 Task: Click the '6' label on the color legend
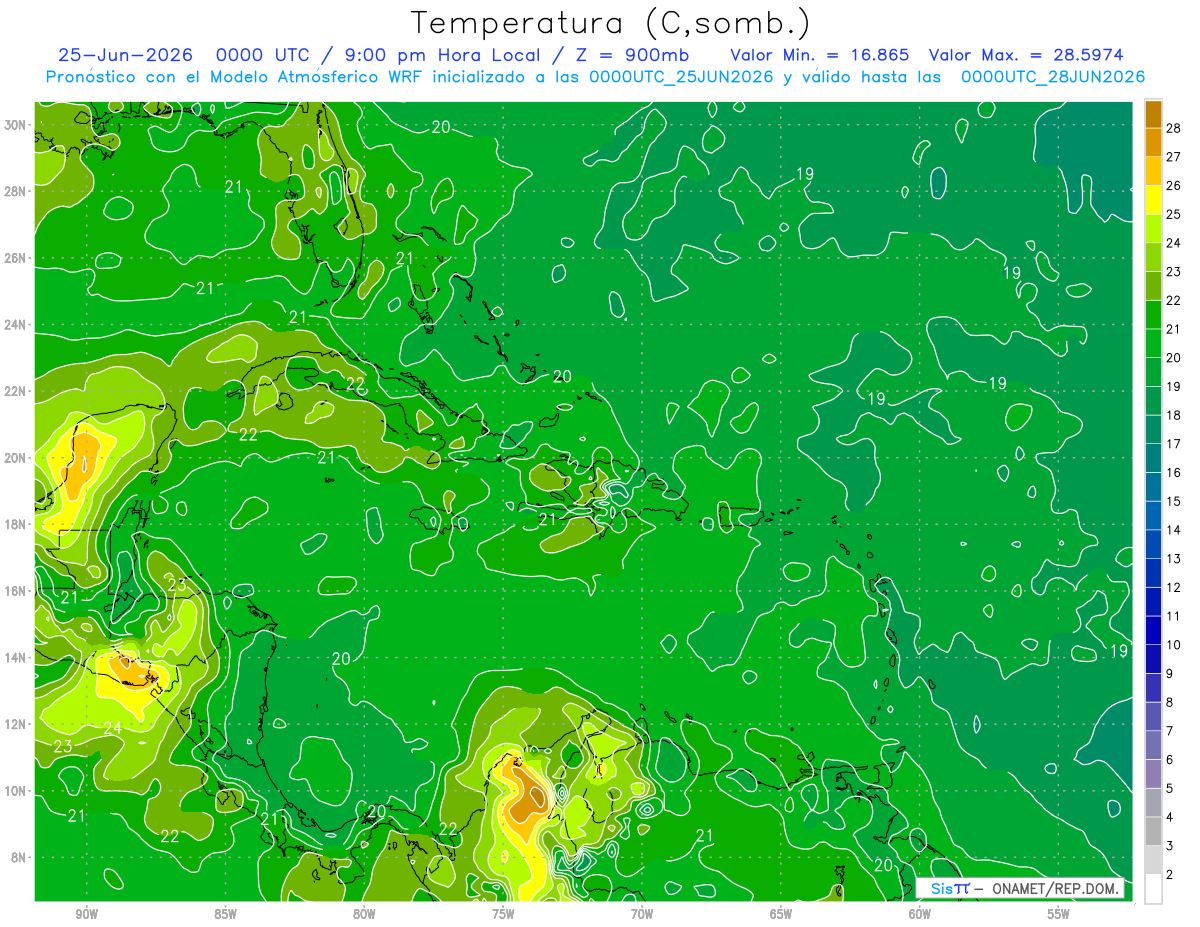pos(1170,760)
